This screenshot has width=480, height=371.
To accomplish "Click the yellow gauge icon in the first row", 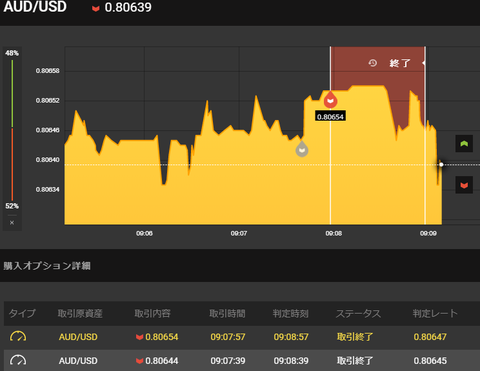I will tap(18, 336).
